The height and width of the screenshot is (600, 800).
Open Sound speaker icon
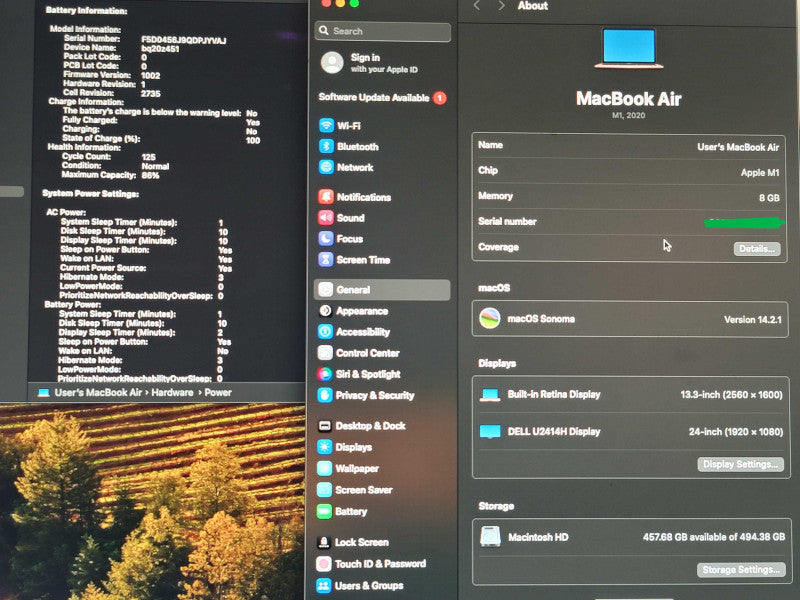326,218
